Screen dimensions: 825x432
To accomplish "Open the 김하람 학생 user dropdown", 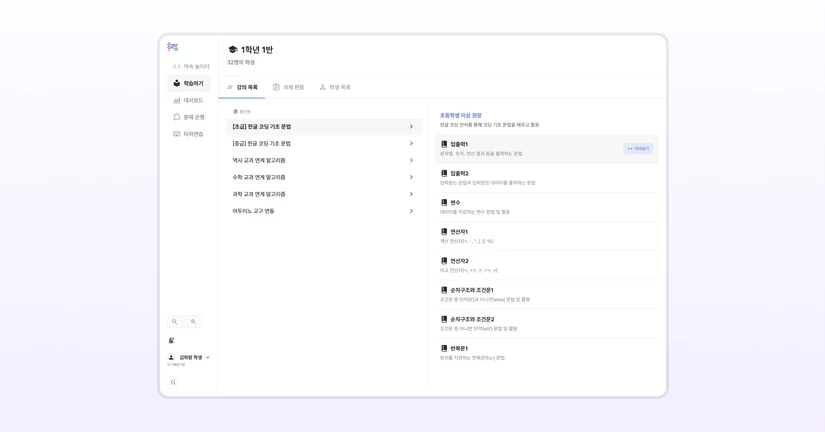I will [x=189, y=357].
